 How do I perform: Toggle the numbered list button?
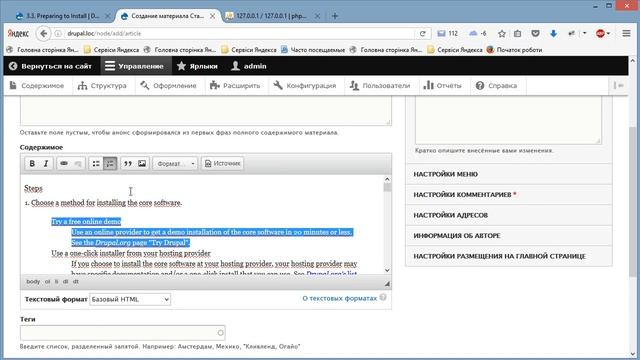point(110,164)
